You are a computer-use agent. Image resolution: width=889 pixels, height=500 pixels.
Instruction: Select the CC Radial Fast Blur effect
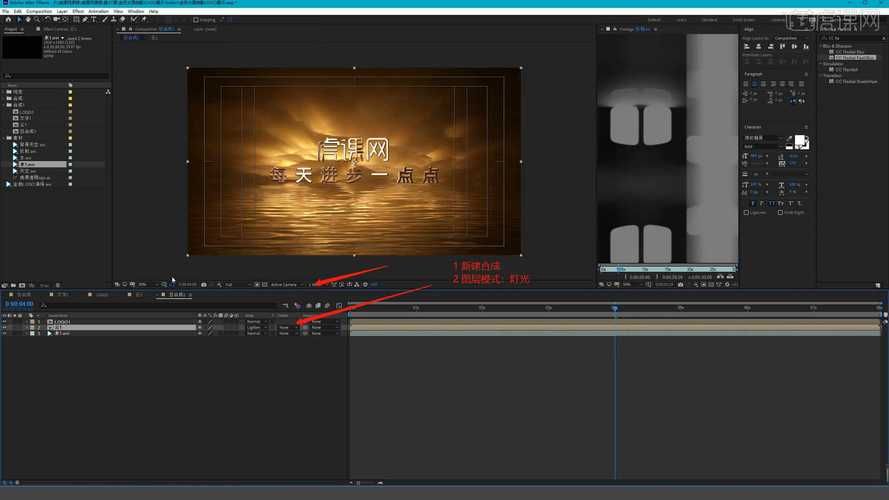click(x=855, y=58)
